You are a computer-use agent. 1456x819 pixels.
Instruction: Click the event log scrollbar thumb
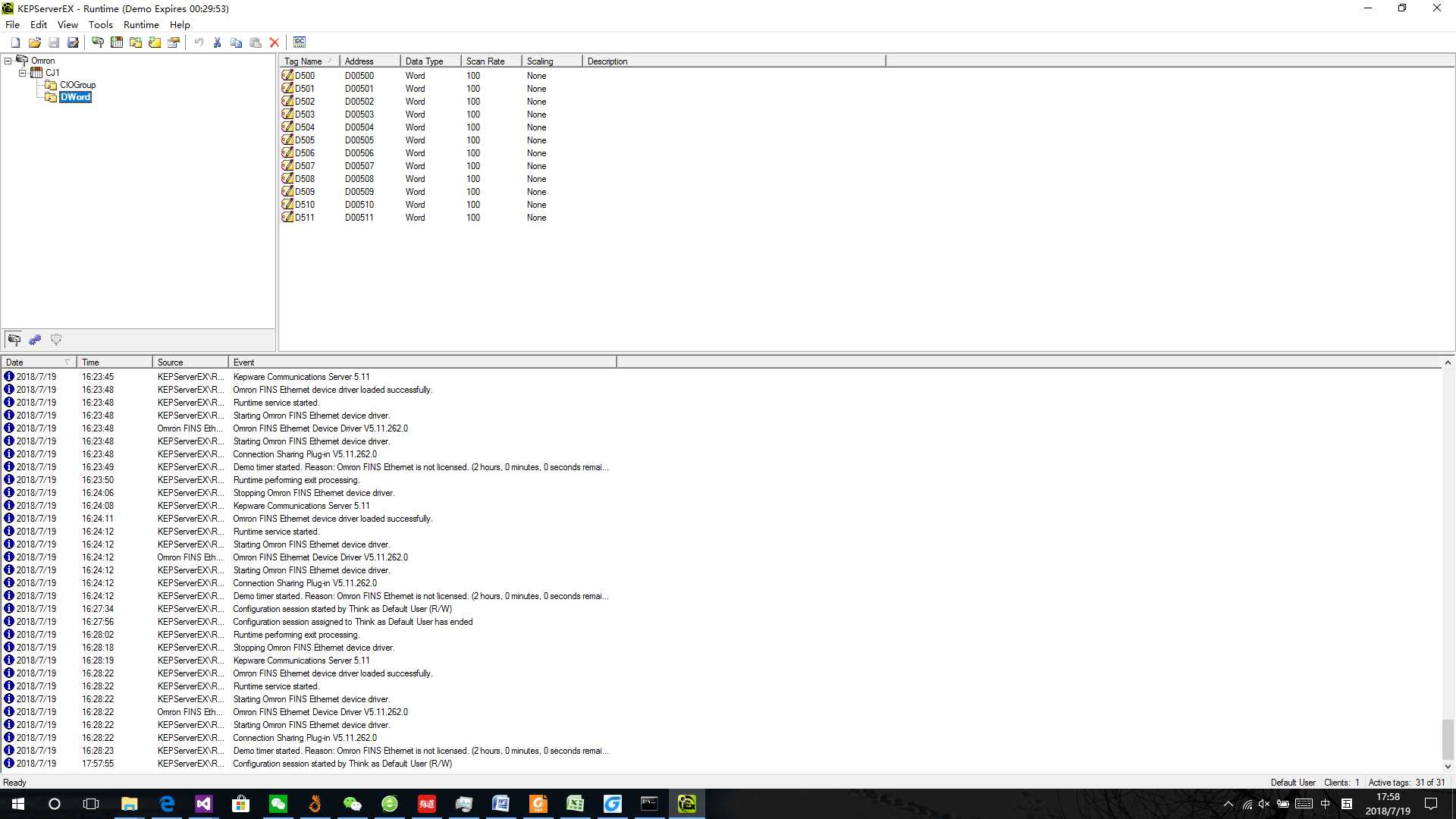(1448, 739)
